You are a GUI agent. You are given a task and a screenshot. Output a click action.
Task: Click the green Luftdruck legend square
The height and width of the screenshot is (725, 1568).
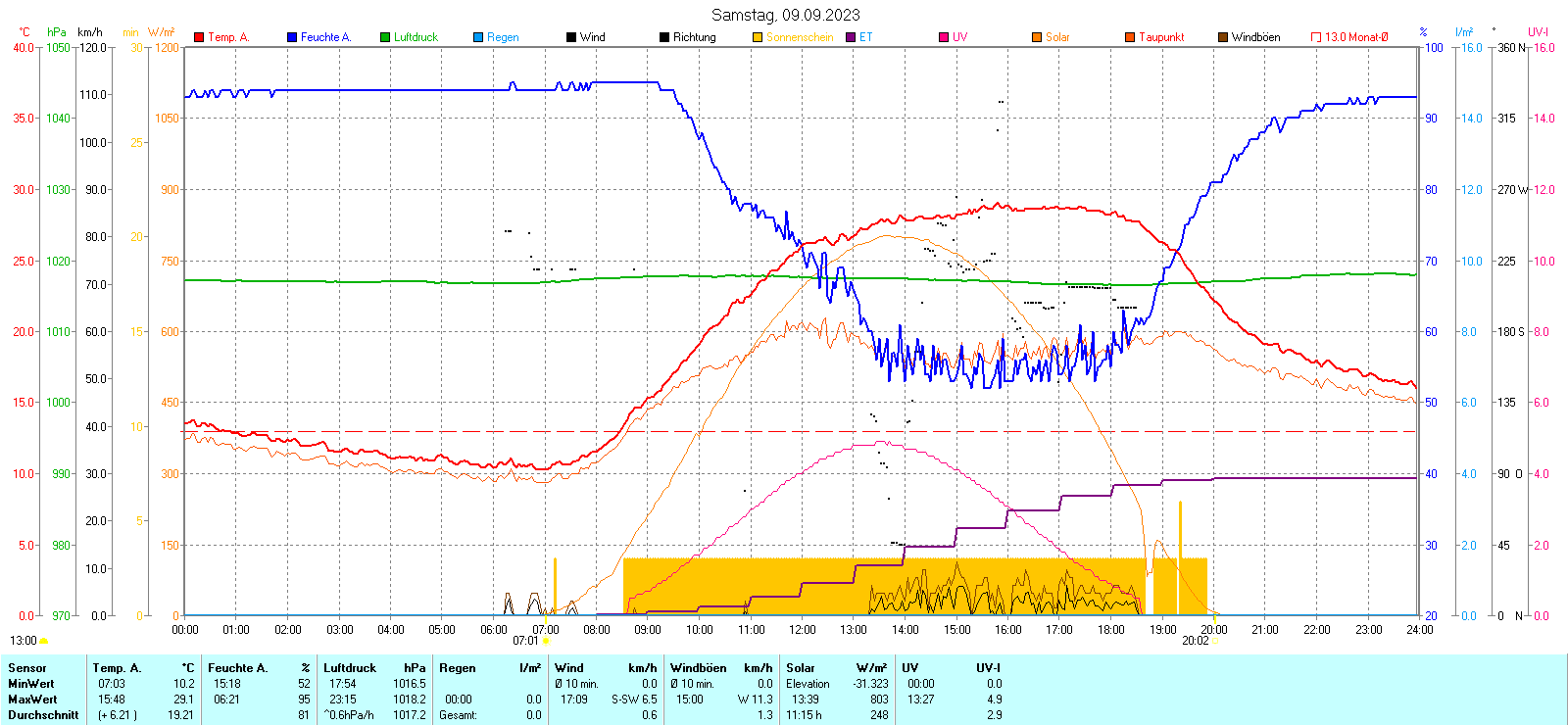click(x=385, y=37)
